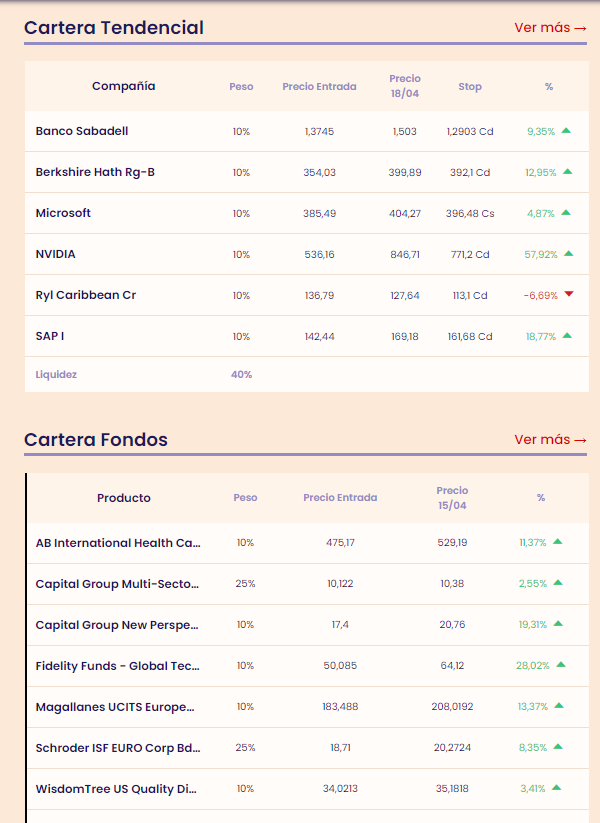Click the red down arrow for Ryl Caribbean Cr
600x823 pixels.
568,294
